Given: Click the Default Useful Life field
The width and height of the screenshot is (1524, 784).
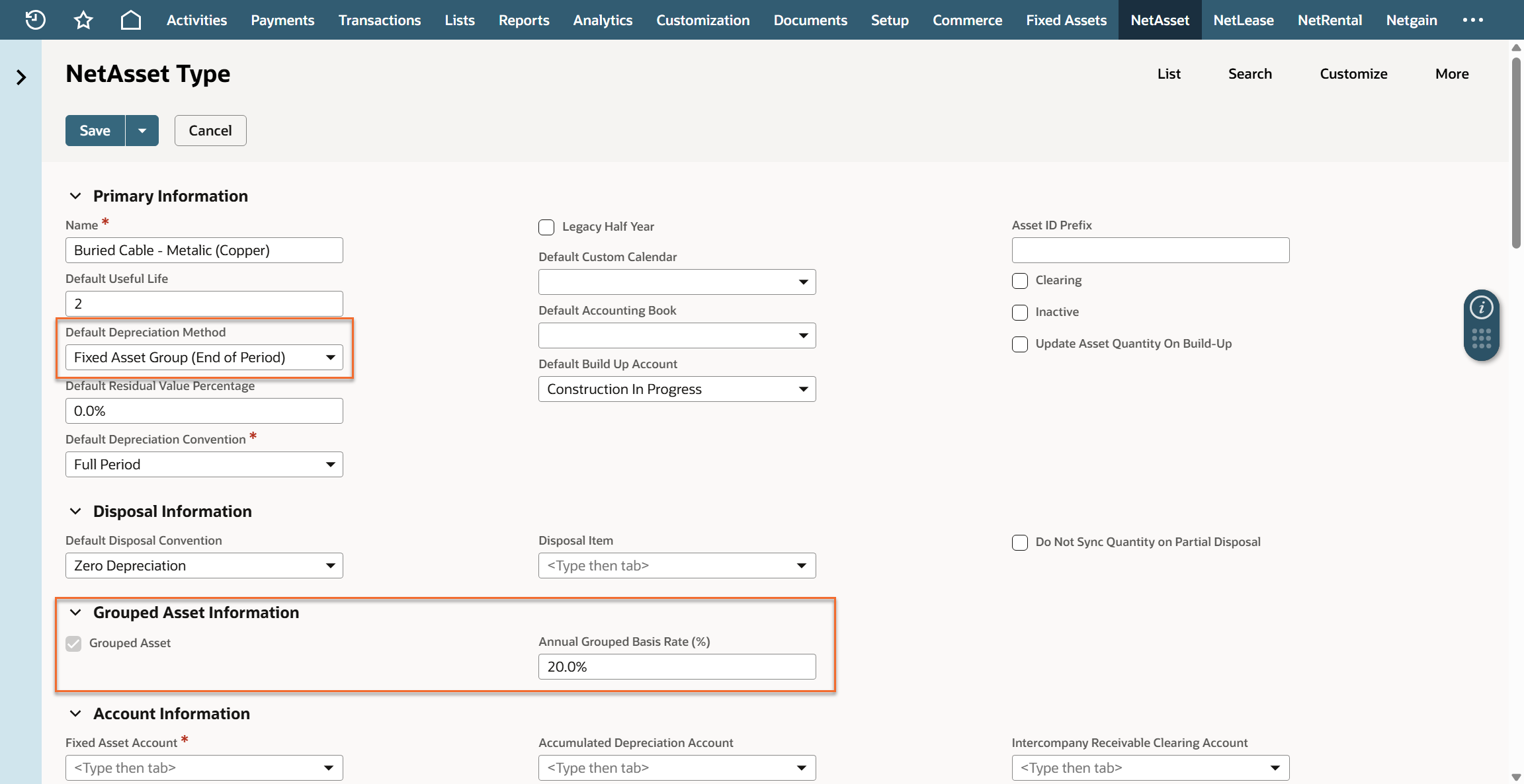Looking at the screenshot, I should (204, 304).
